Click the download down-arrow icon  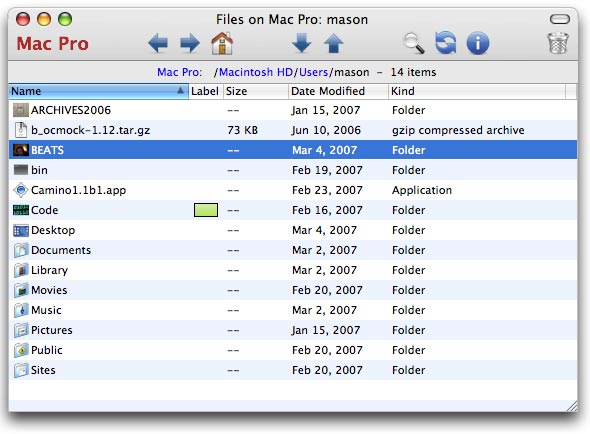coord(302,43)
